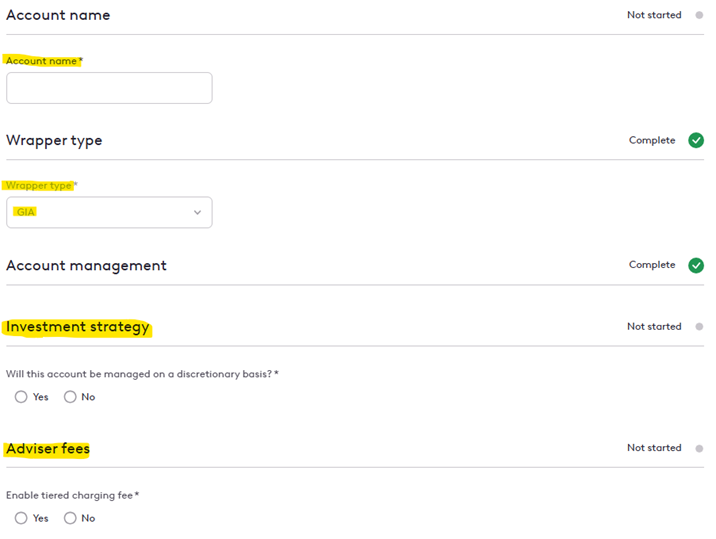Click the Wrapper type green complete checkmark
The height and width of the screenshot is (539, 716).
696,140
